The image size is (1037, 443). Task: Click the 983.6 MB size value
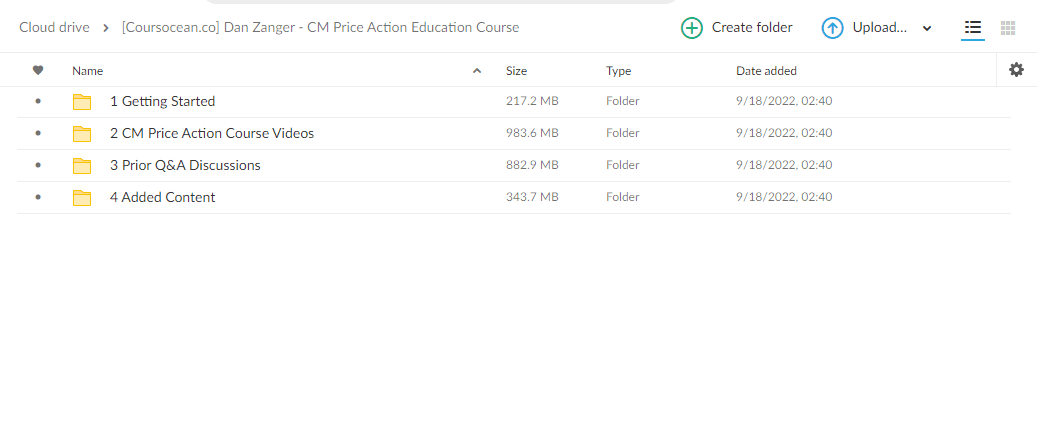pos(532,134)
